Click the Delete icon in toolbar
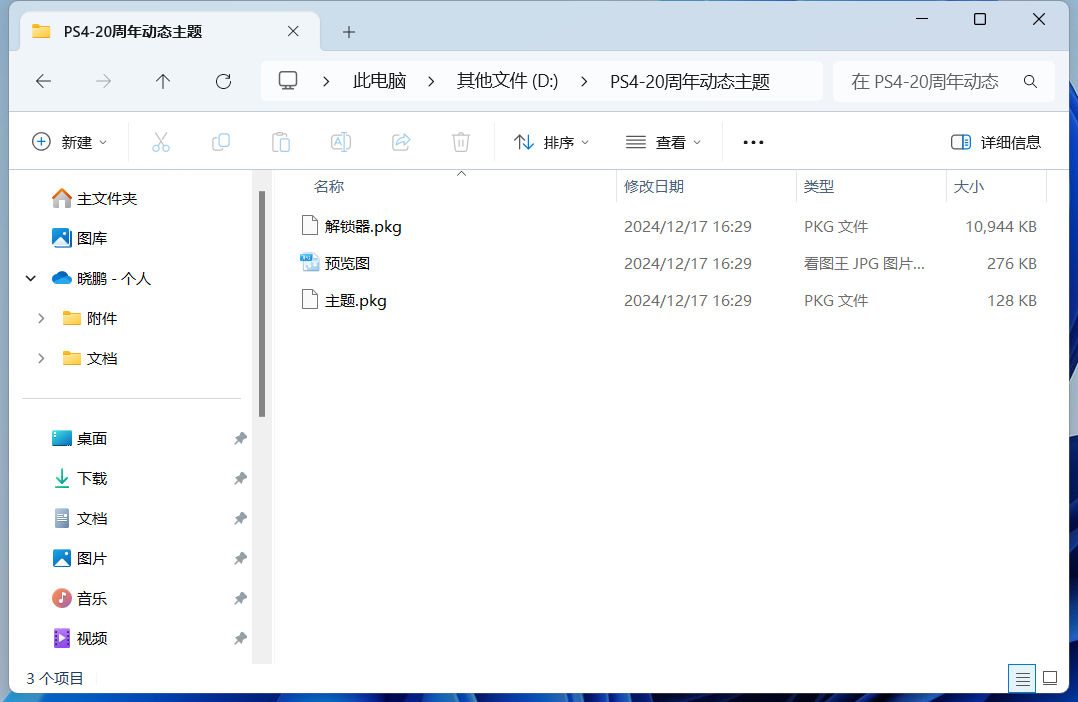This screenshot has height=702, width=1078. [x=460, y=142]
